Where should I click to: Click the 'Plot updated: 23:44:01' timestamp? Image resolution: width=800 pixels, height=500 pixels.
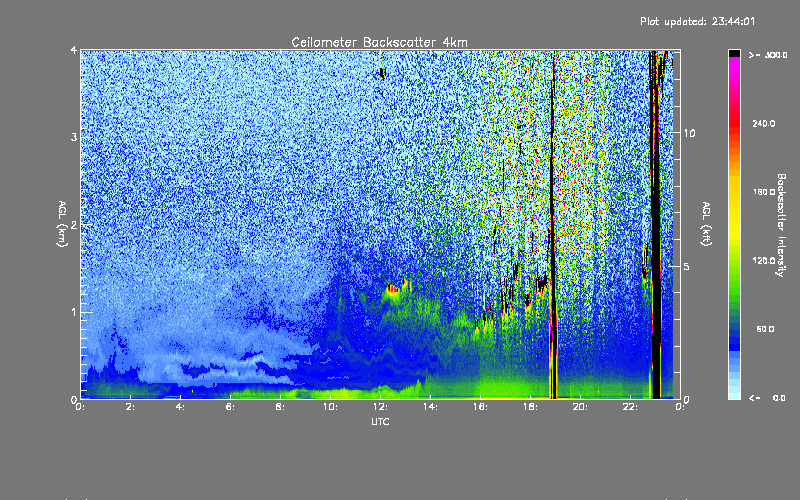(697, 21)
